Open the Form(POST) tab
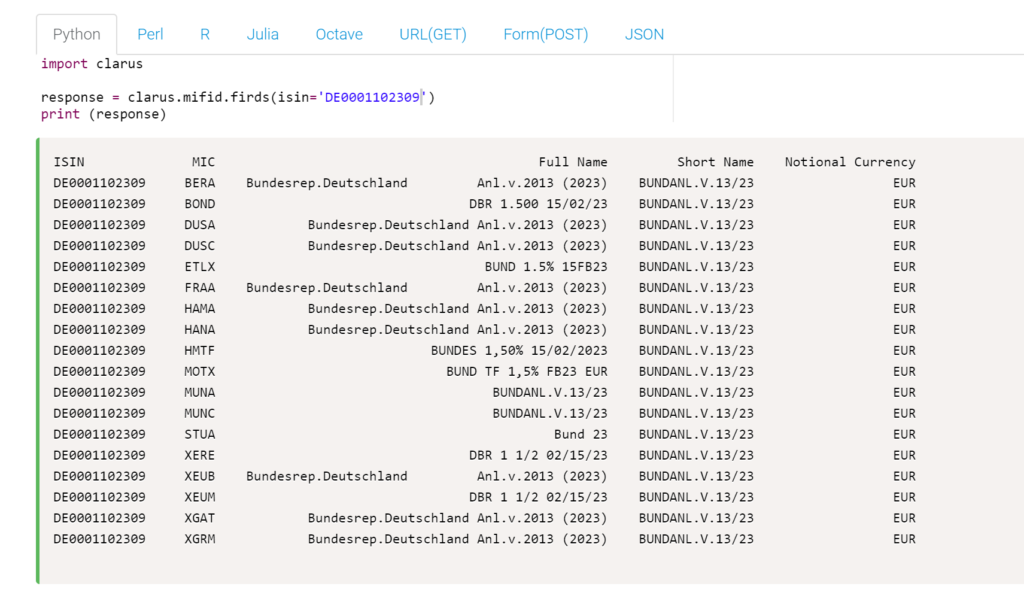Screen dimensions: 1024x602 point(546,35)
